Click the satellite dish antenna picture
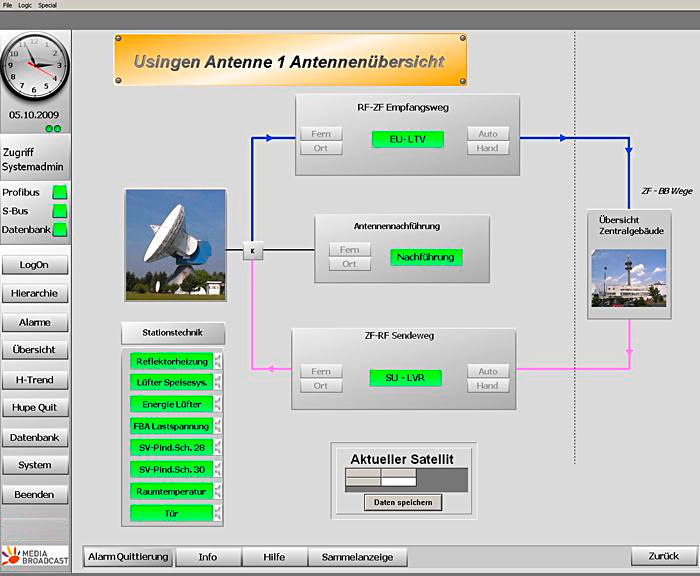 175,244
